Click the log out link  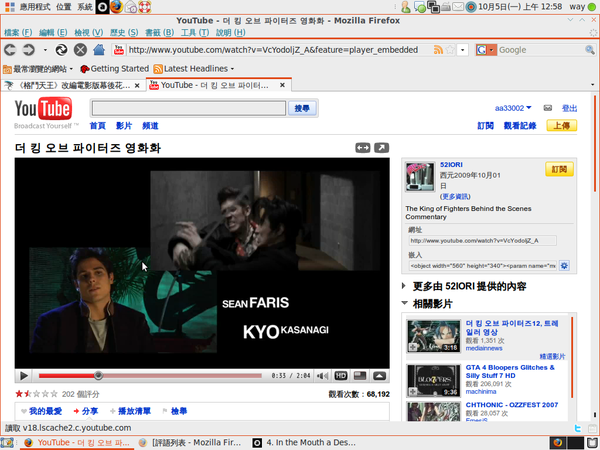569,108
